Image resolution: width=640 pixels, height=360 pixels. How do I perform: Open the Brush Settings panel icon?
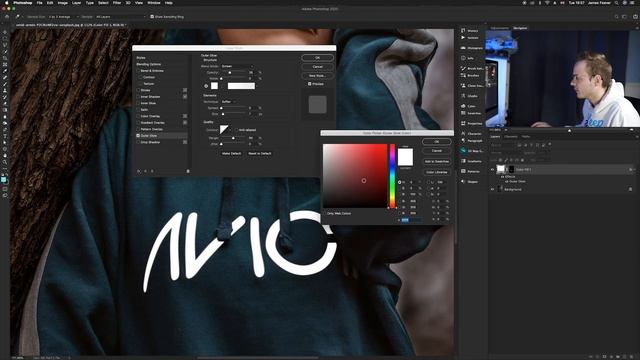(463, 68)
